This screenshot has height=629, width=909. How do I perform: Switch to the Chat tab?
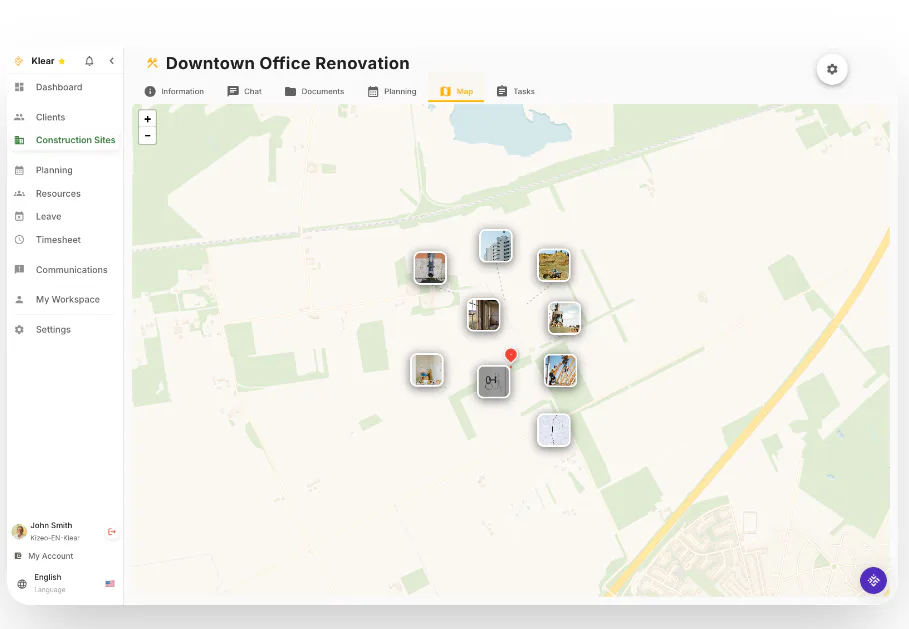point(245,92)
